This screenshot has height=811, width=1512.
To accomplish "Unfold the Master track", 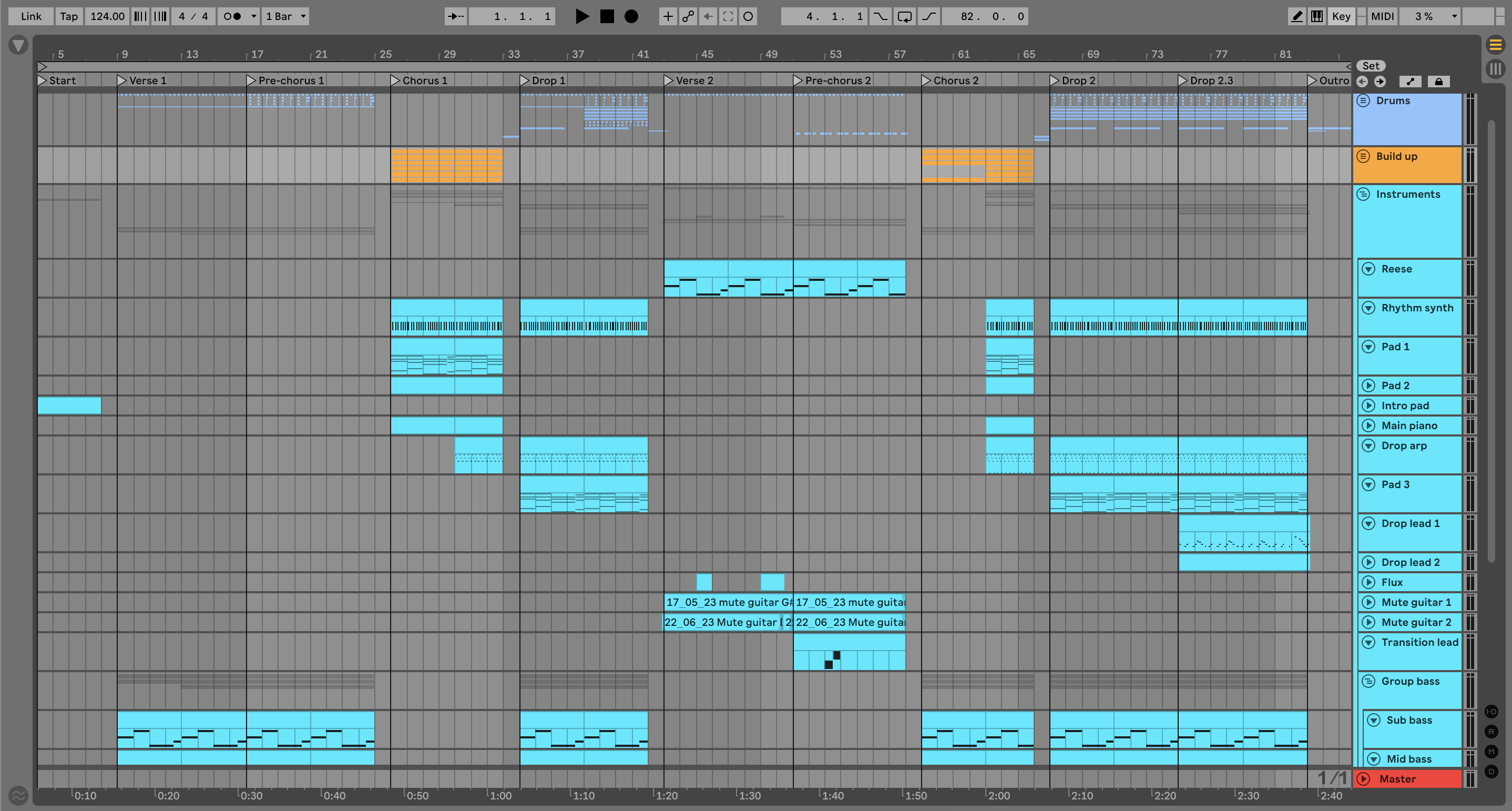I will tap(1363, 779).
